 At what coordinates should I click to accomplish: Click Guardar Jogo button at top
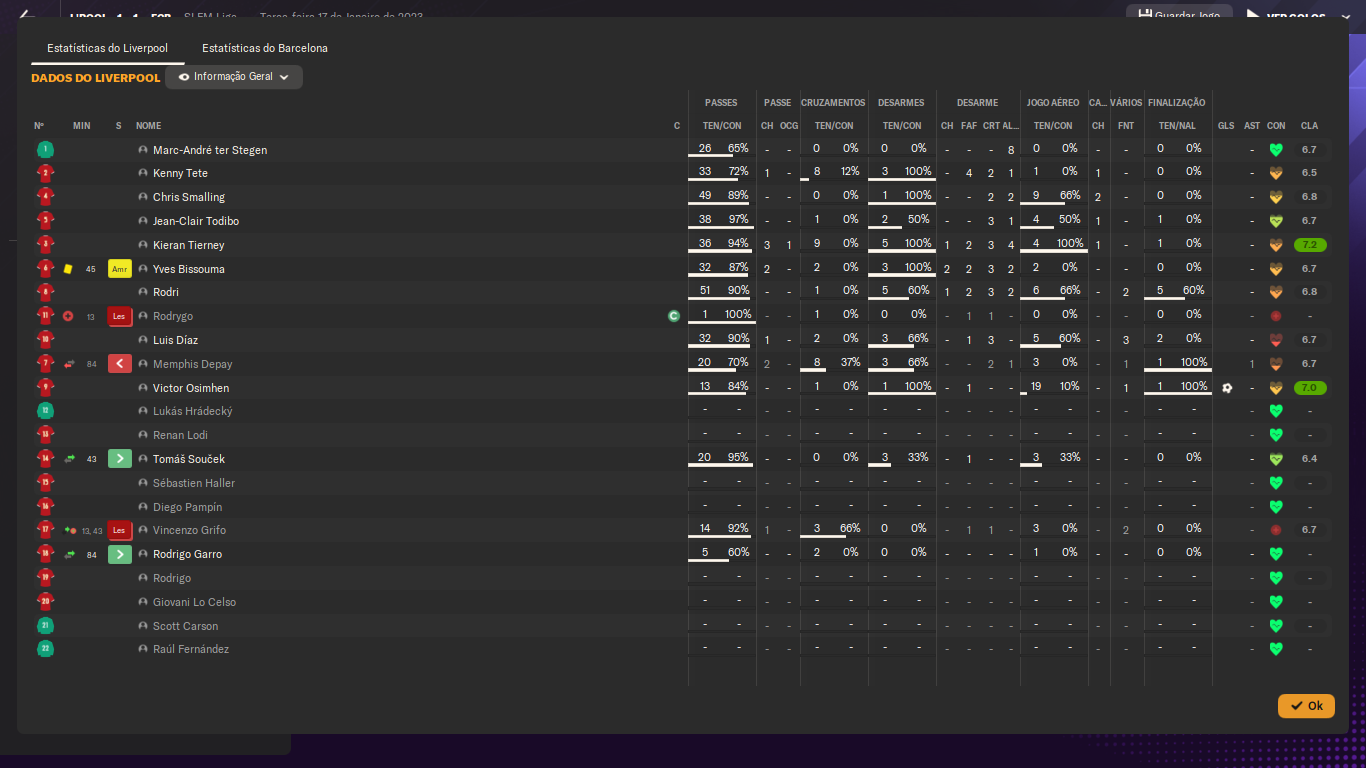coord(1179,16)
